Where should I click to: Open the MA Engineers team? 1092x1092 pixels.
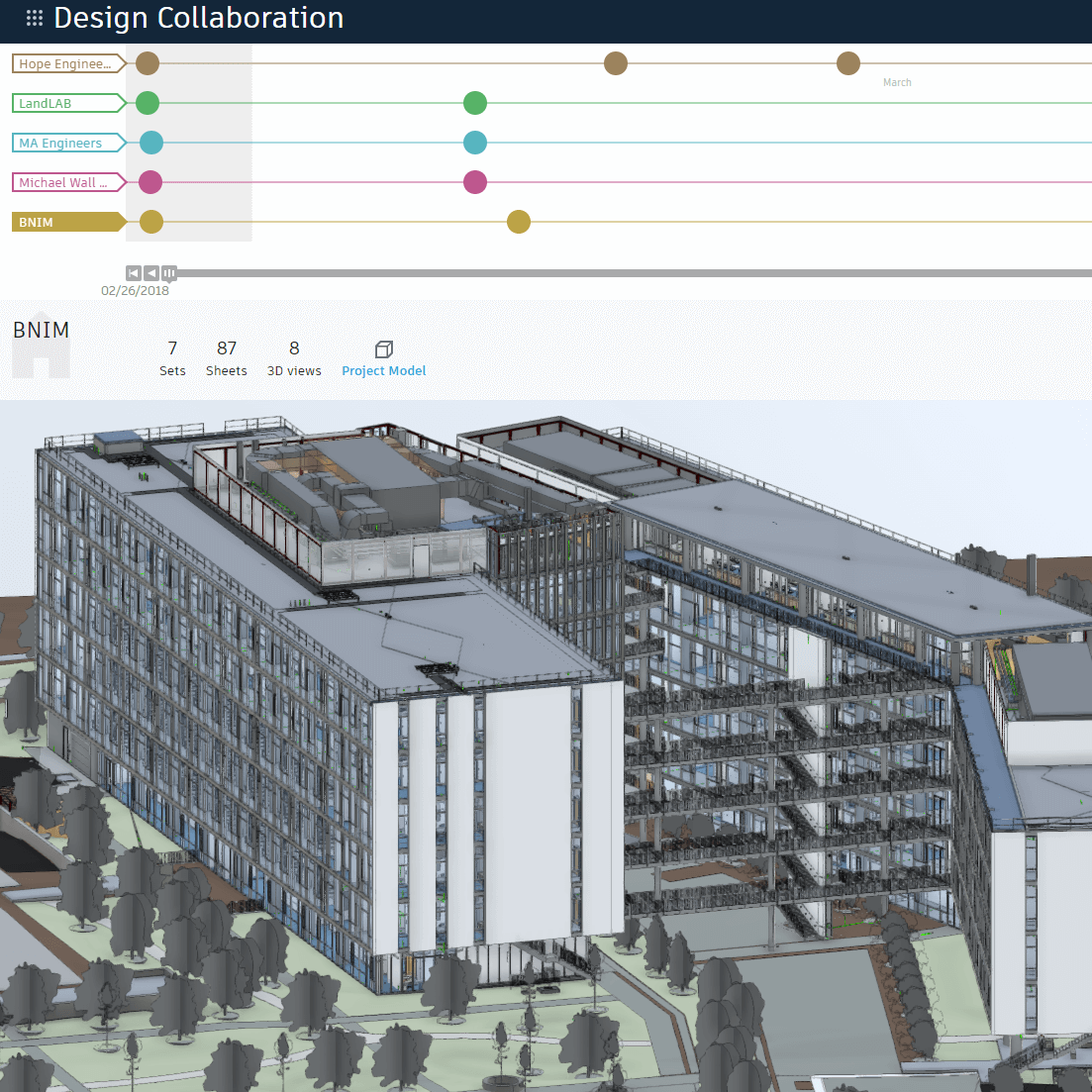pos(62,142)
